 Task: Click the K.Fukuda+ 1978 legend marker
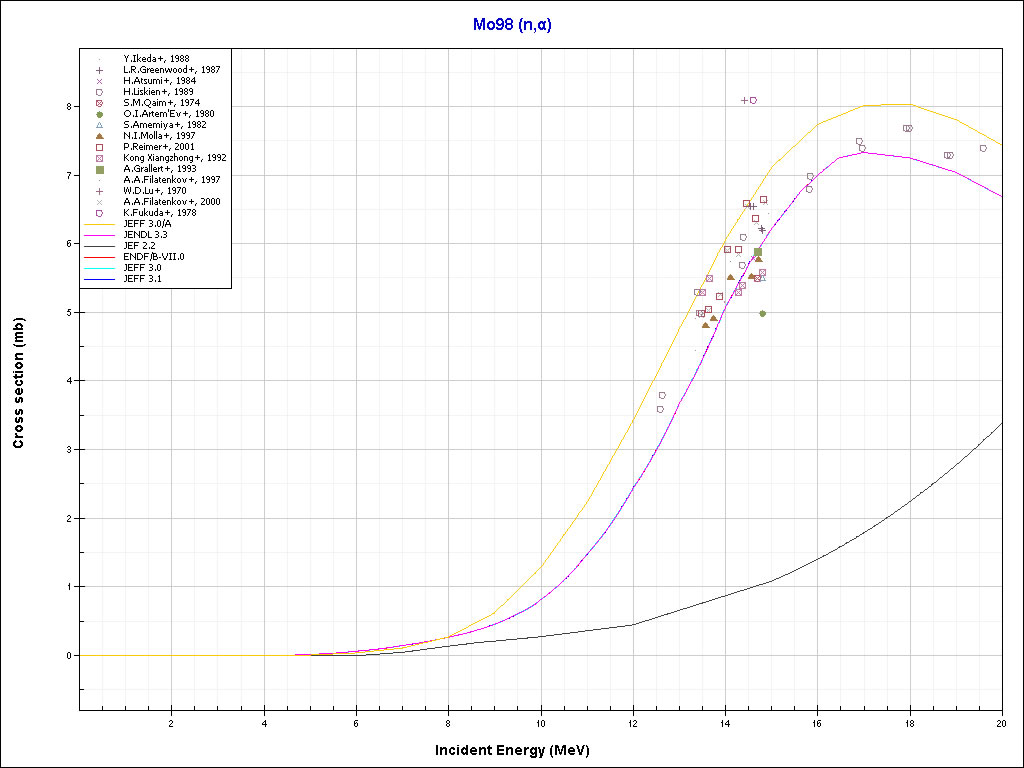point(100,213)
